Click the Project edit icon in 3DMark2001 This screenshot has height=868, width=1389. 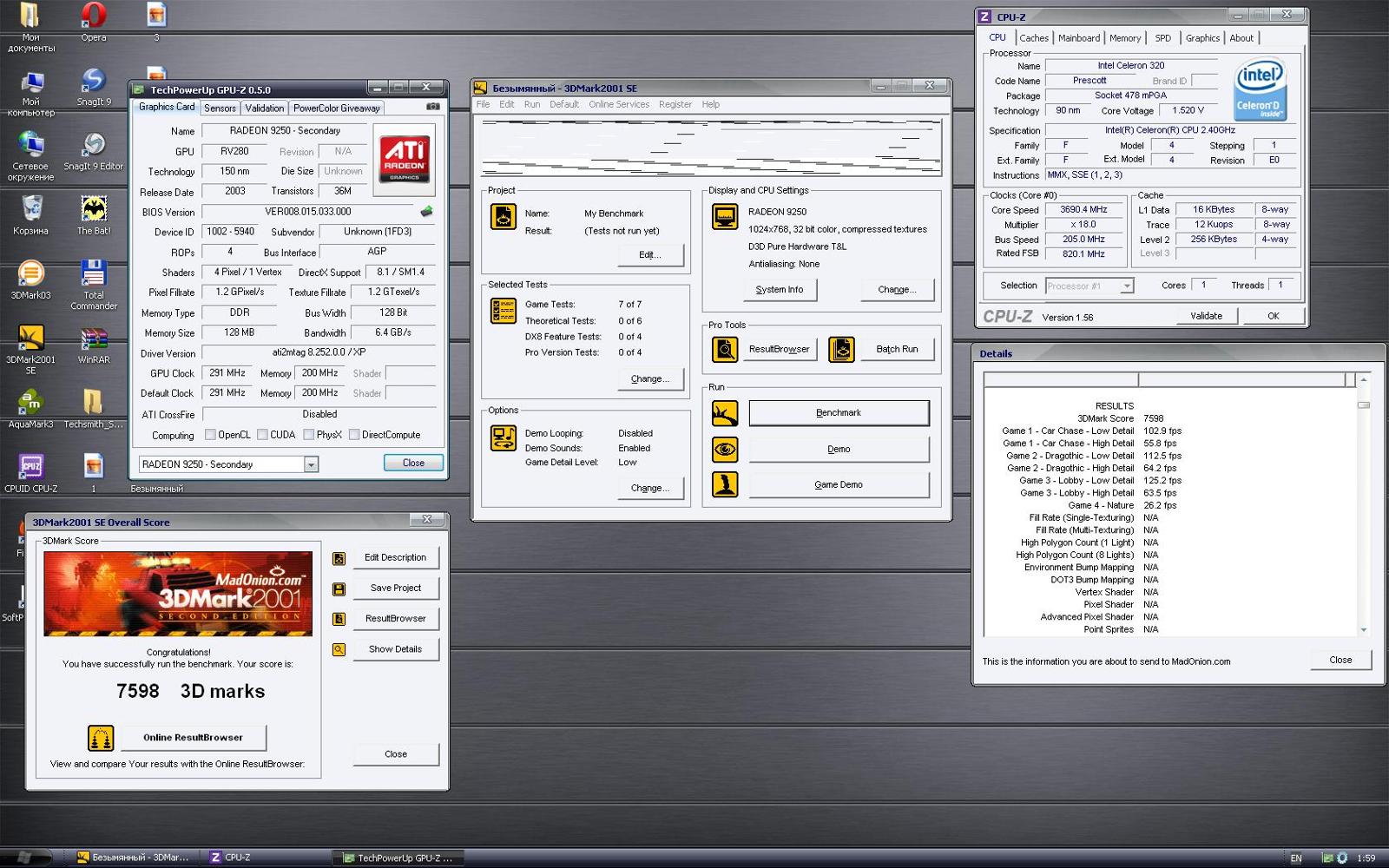point(504,217)
